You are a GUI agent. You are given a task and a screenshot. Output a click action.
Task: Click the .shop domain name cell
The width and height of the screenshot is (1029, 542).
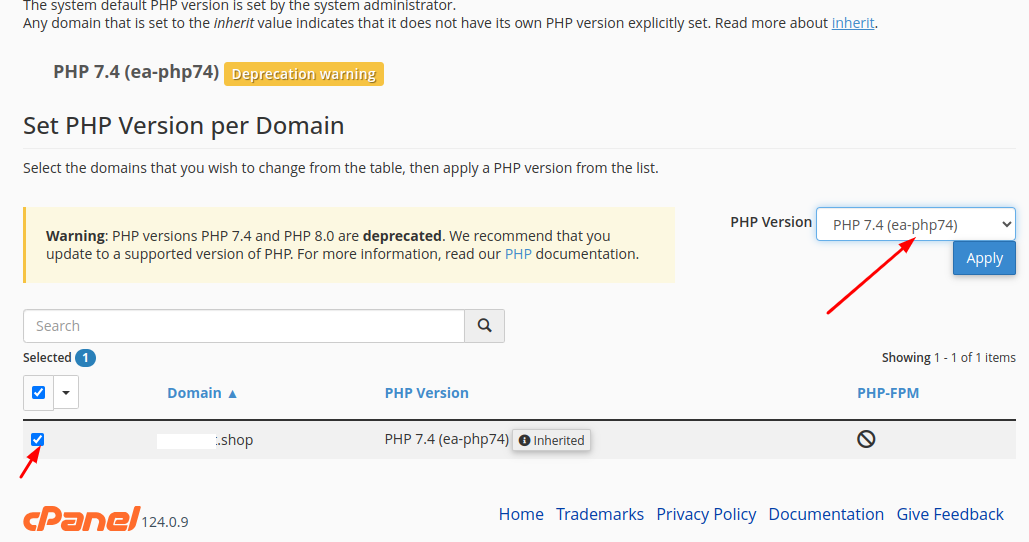tap(205, 440)
